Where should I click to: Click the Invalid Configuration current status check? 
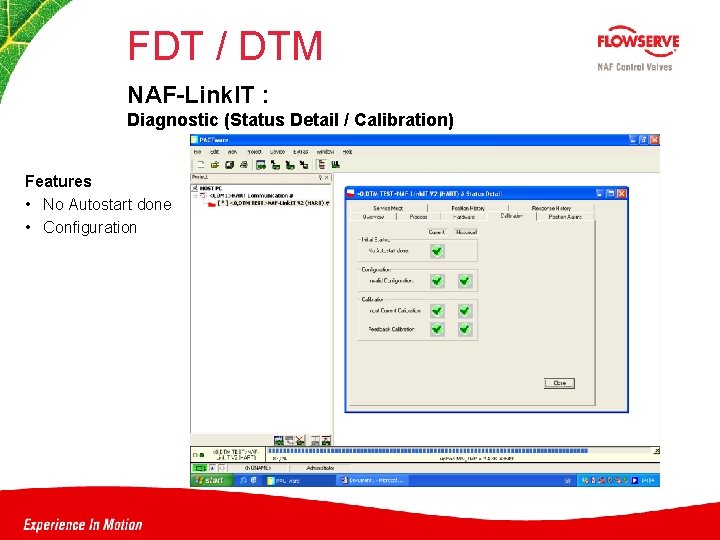437,281
